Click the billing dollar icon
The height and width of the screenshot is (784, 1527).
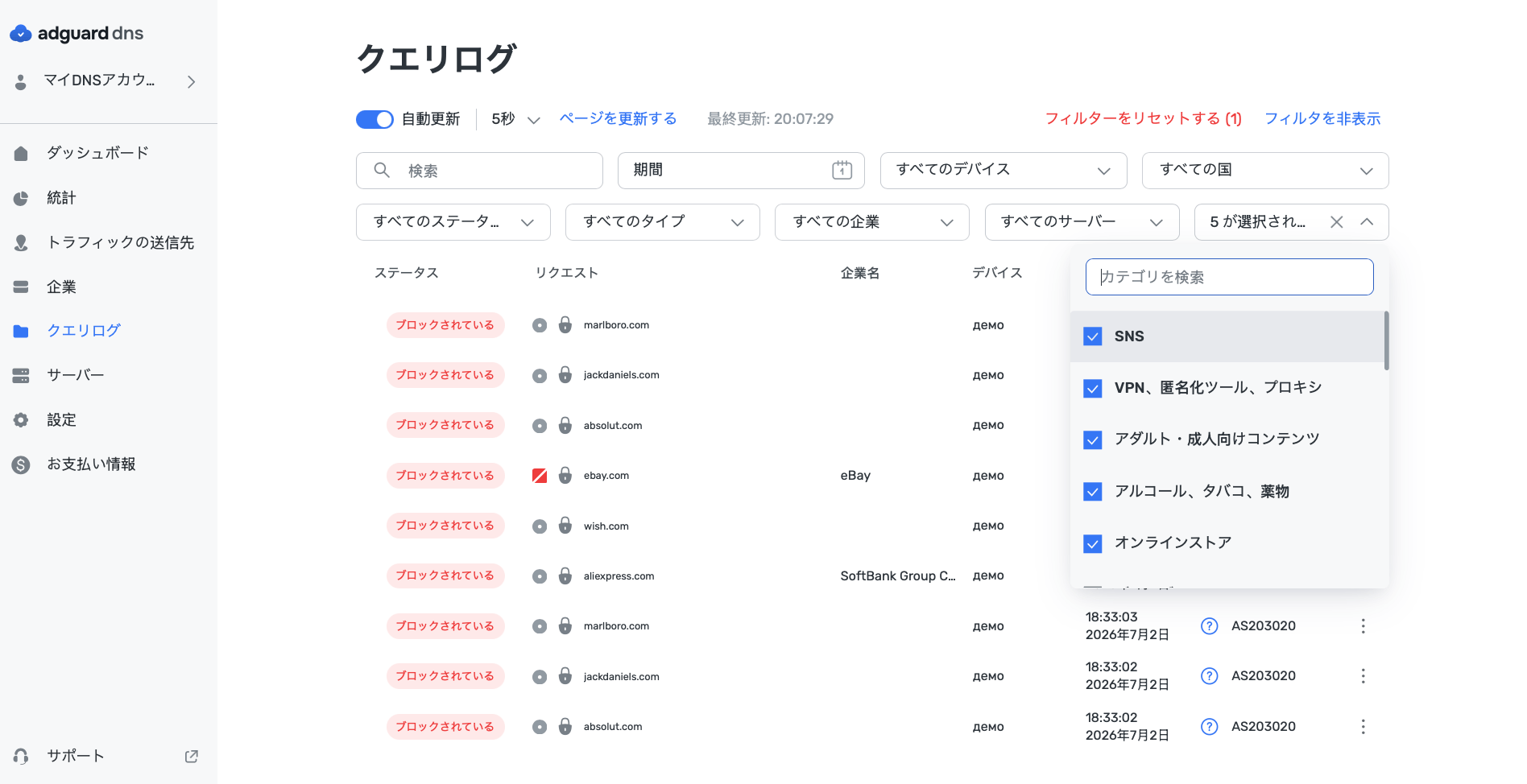click(21, 464)
